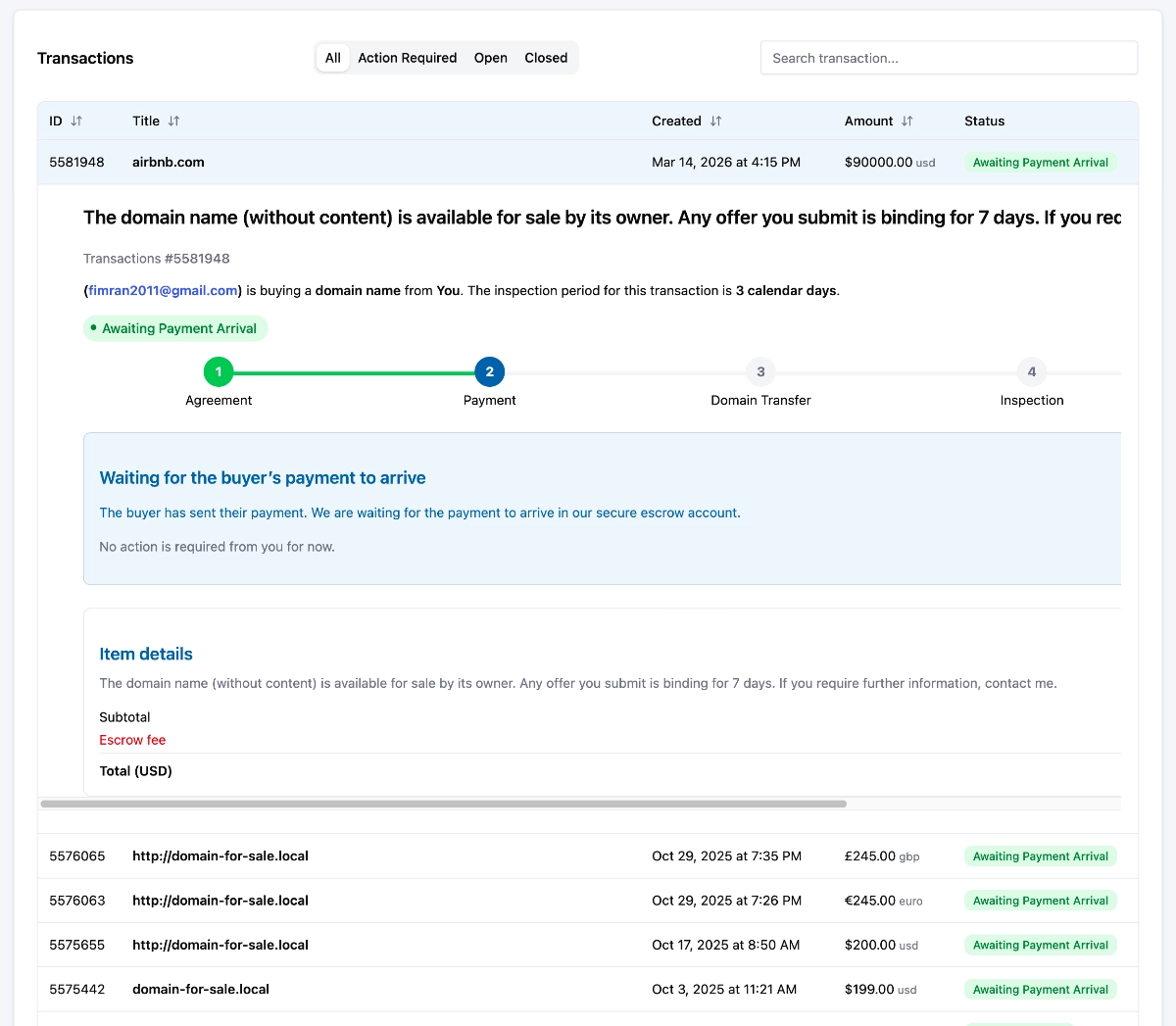Click the Subtotal label

point(124,717)
